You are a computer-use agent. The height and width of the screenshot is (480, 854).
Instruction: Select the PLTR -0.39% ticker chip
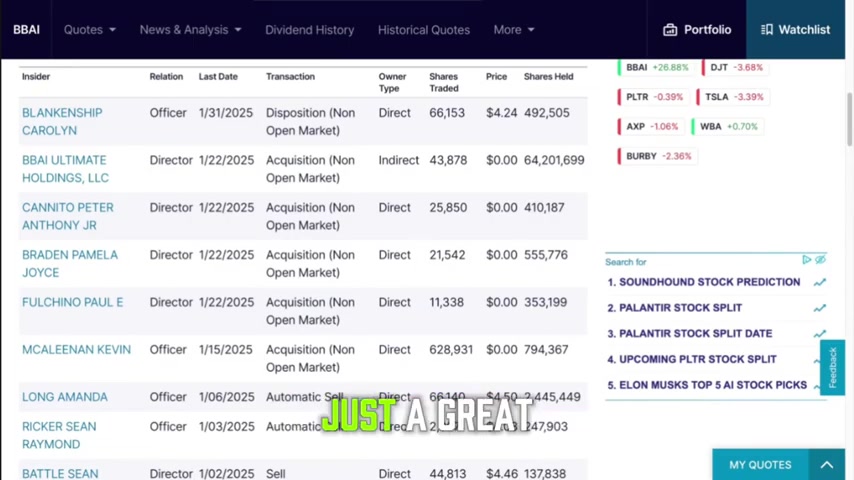(x=654, y=97)
